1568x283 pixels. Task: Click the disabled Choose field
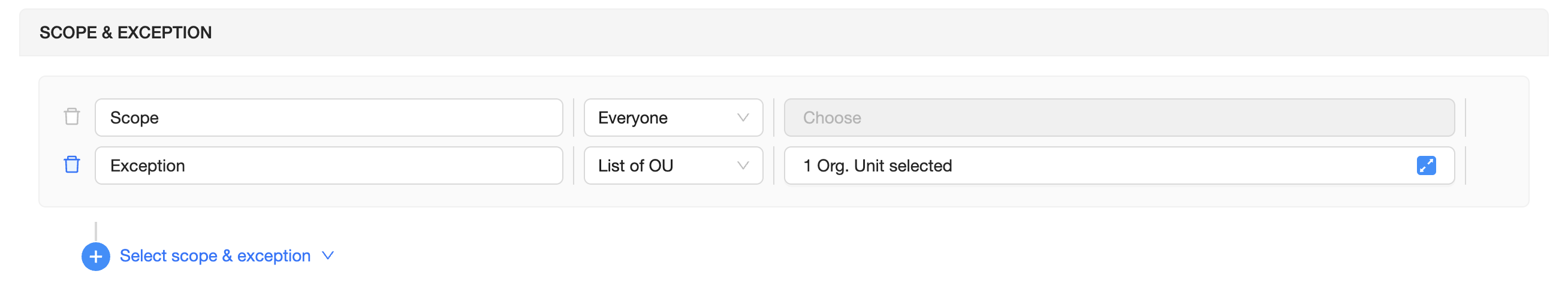coord(1119,118)
